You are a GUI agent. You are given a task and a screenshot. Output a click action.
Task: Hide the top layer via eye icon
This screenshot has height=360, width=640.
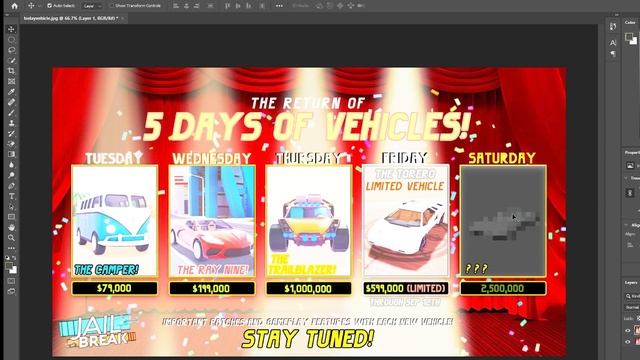pyautogui.click(x=628, y=331)
